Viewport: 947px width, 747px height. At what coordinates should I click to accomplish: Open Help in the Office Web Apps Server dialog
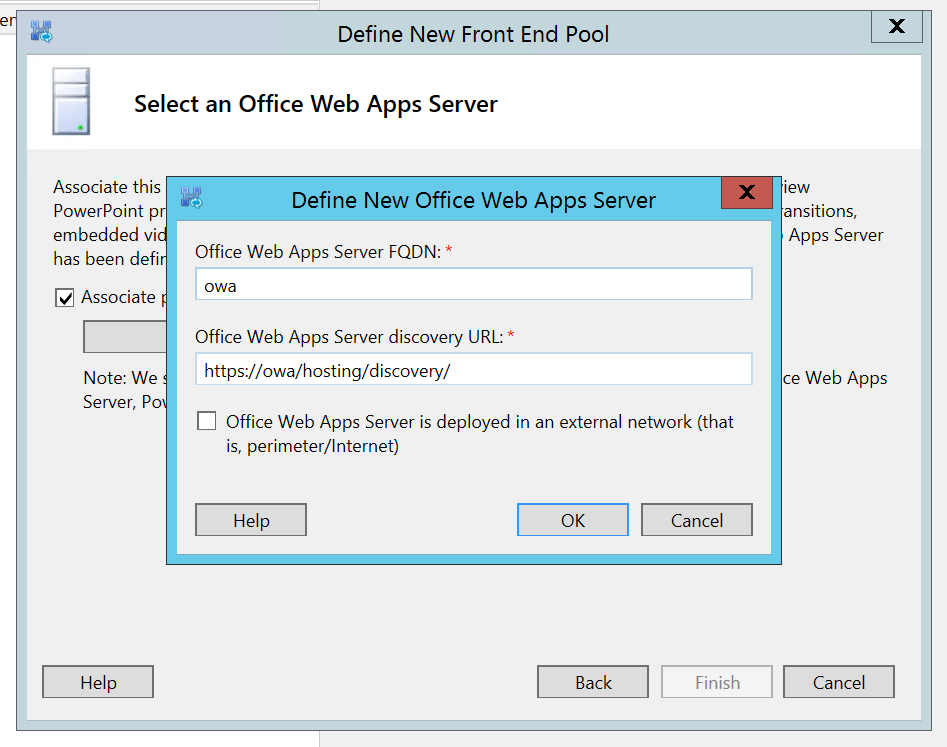[251, 520]
